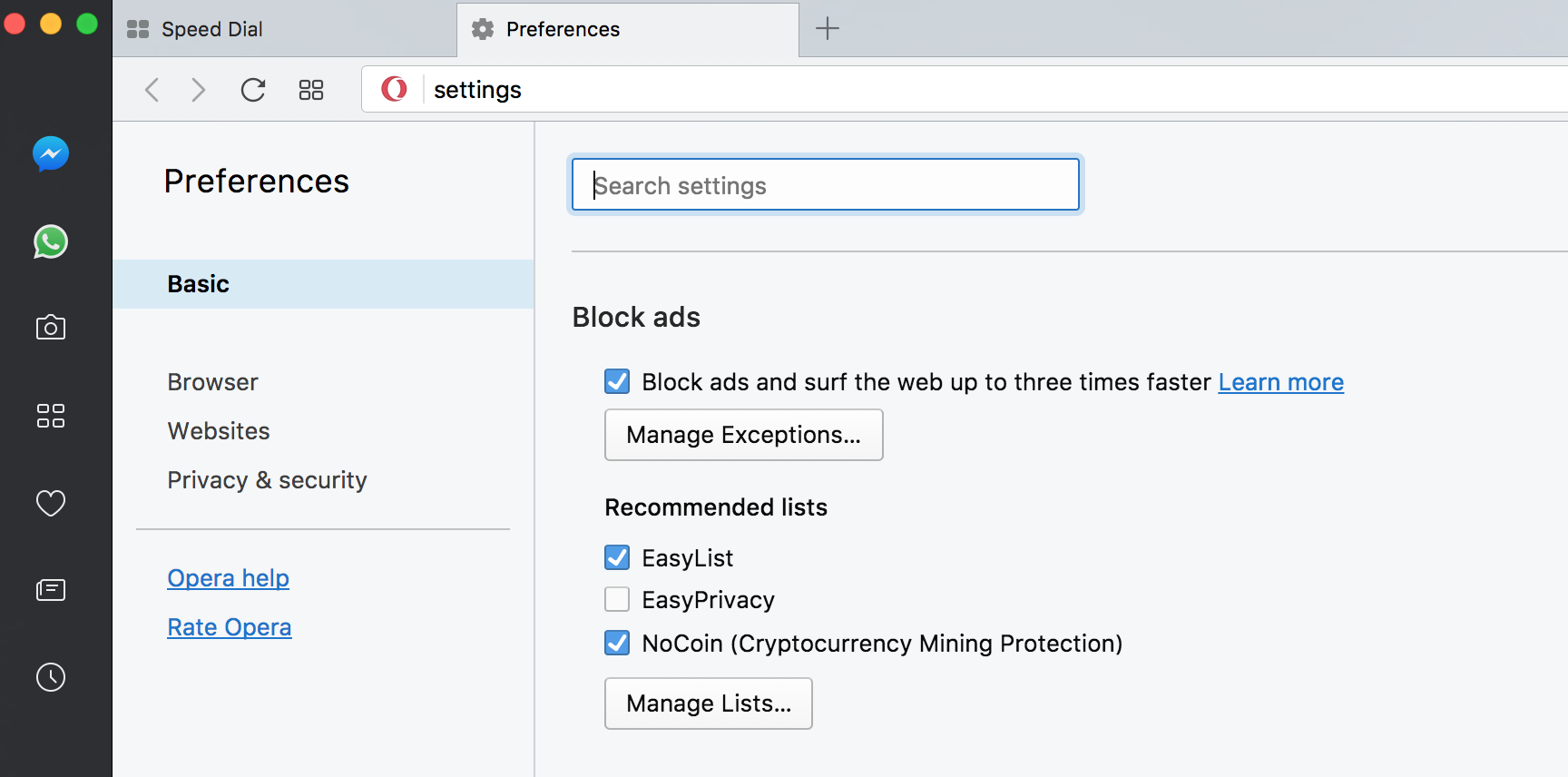Enable the EasyPrivacy list checkbox
1568x777 pixels.
617,599
